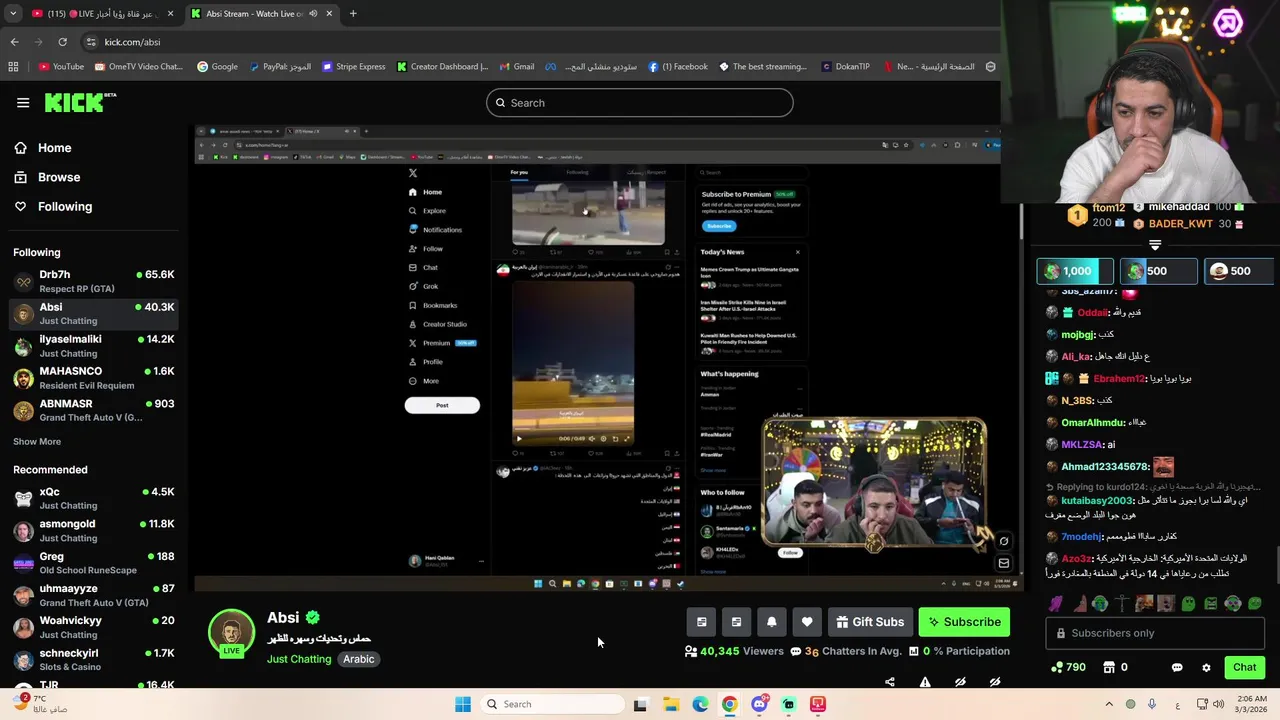Open the channel shop icon showing 0

point(1115,667)
